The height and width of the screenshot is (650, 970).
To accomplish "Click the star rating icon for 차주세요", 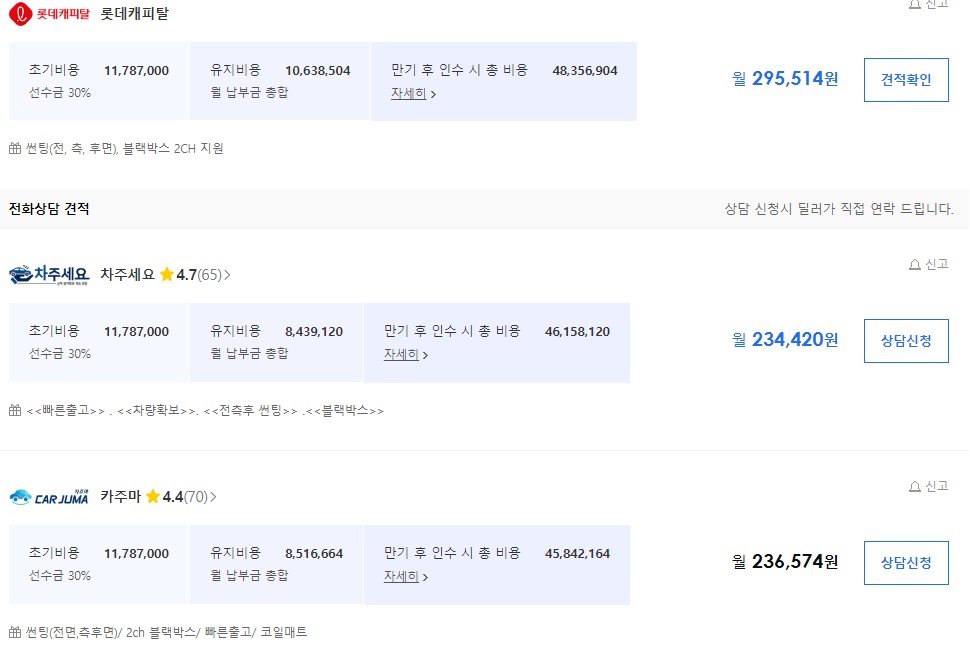I will pyautogui.click(x=166, y=274).
